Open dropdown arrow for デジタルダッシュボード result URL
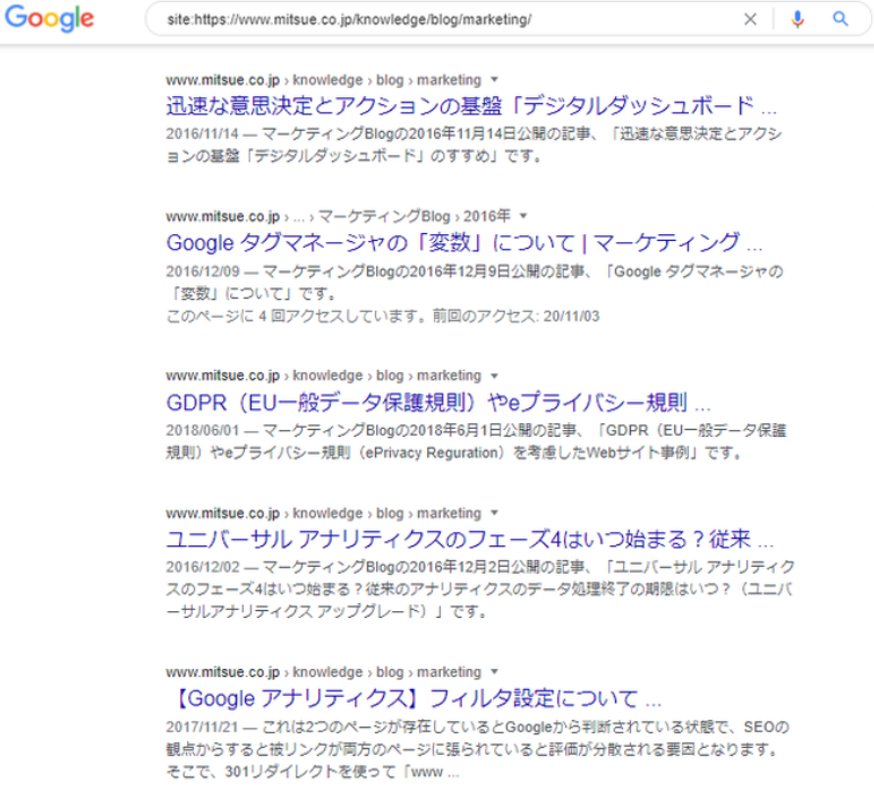The width and height of the screenshot is (874, 788). point(494,80)
